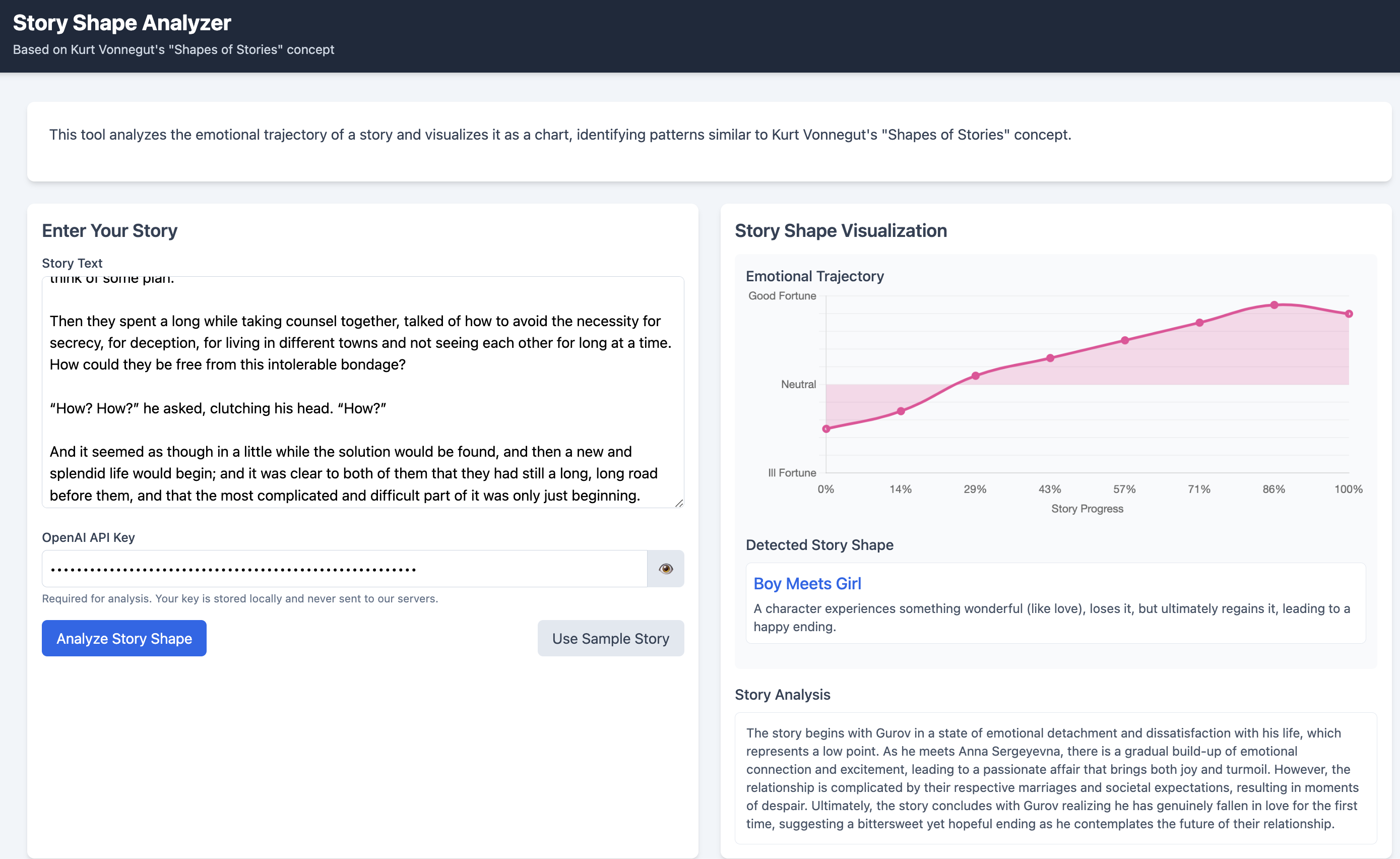The width and height of the screenshot is (1400, 859).
Task: Click the peak data point at 86%
Action: point(1275,305)
